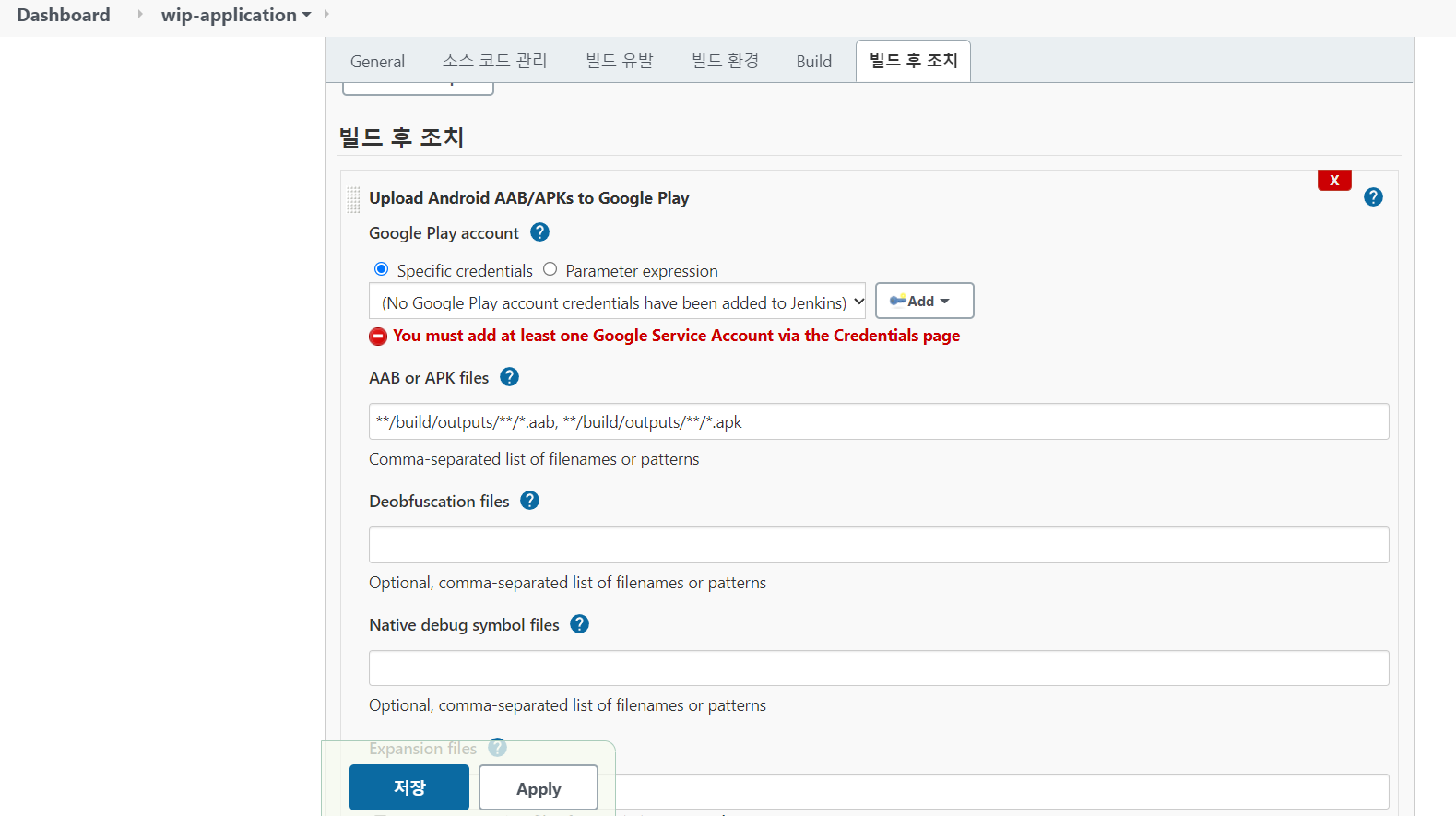Focus the Native debug symbol files field
This screenshot has width=1456, height=816.
click(x=879, y=668)
